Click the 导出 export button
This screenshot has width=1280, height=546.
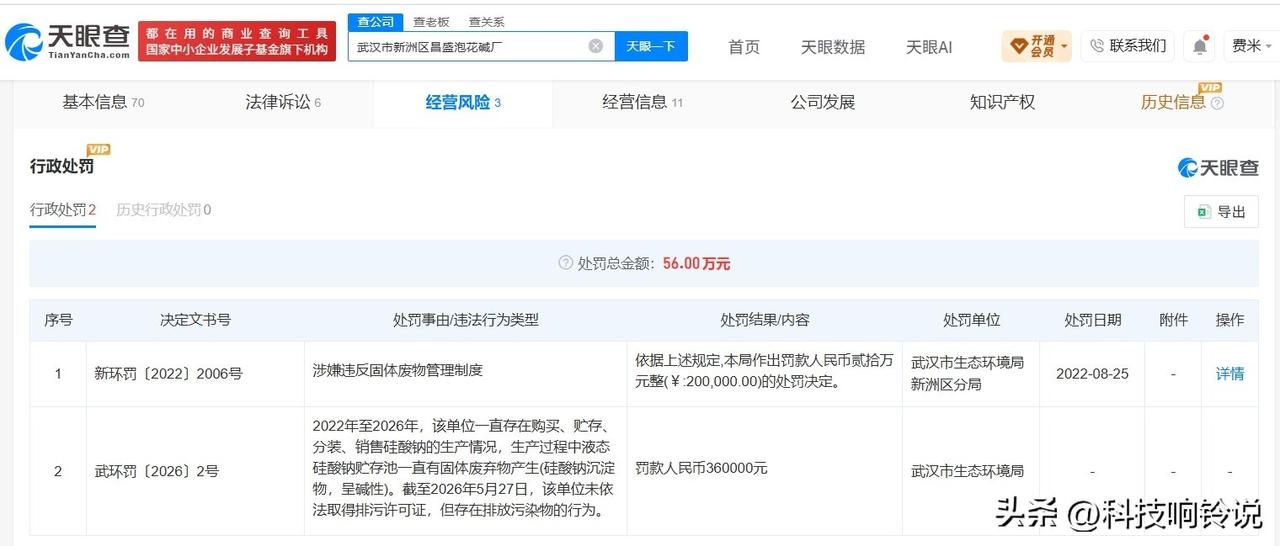pyautogui.click(x=1221, y=212)
